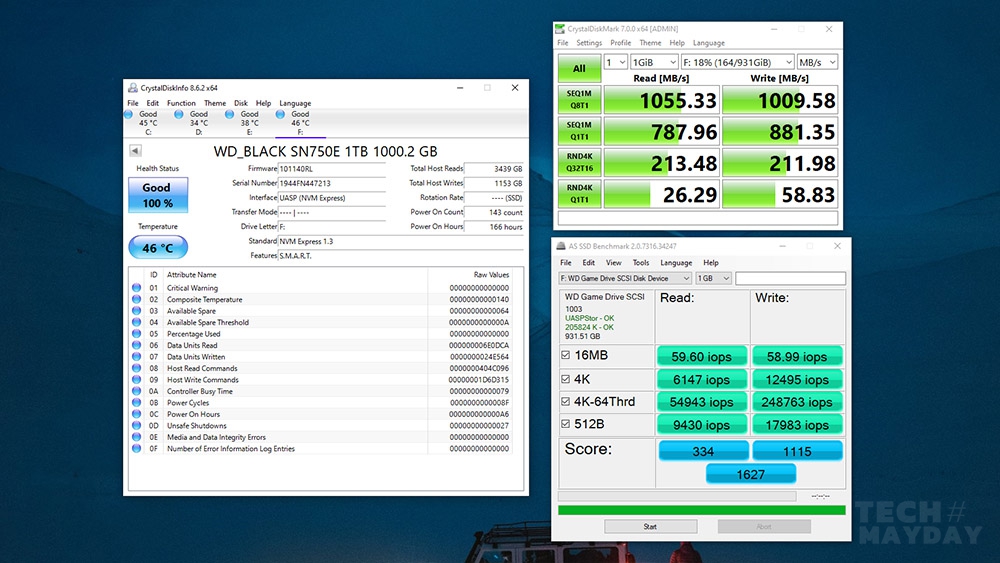Open the Profile menu in CrystalDiskMark
This screenshot has height=563, width=1000.
621,43
